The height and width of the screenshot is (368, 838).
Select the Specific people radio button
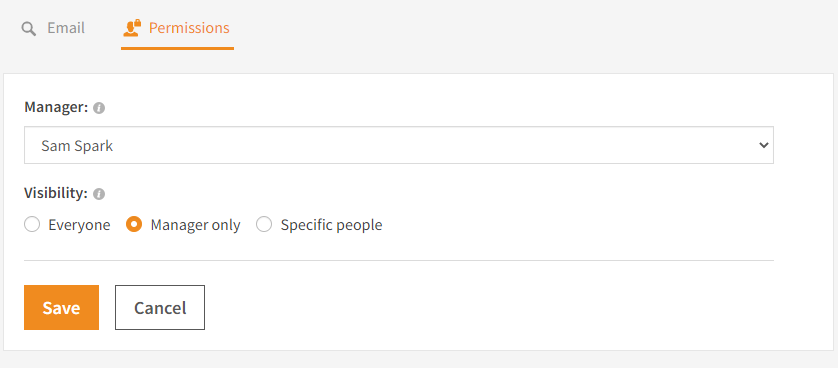(264, 225)
